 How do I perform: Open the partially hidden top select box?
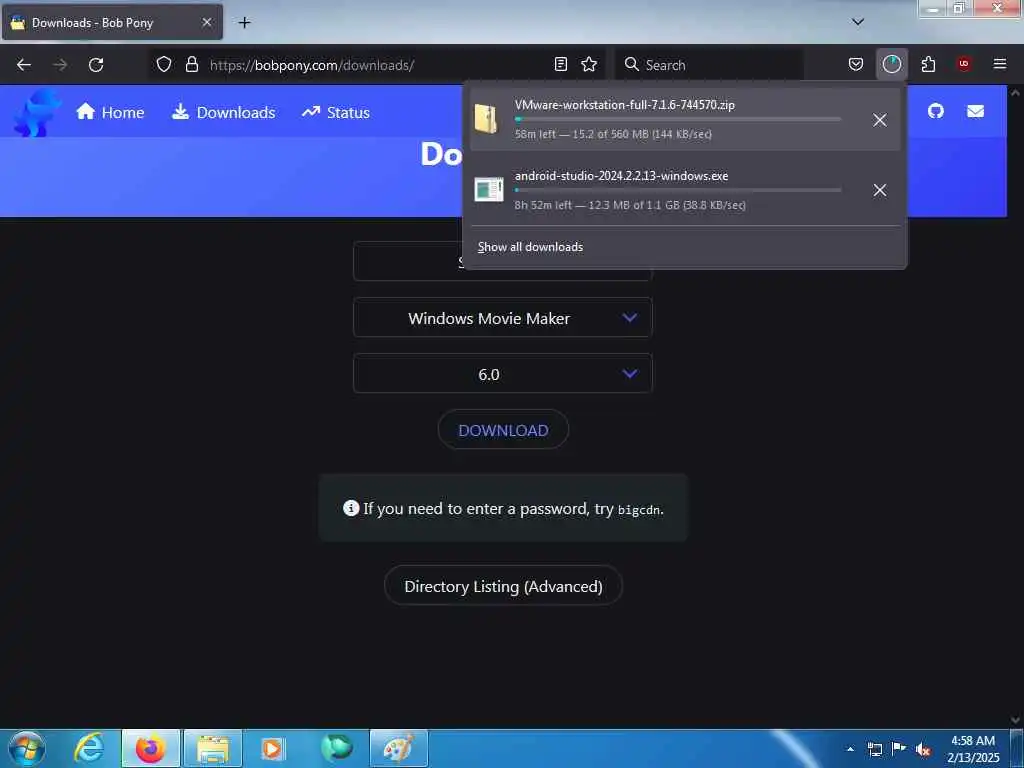[408, 261]
